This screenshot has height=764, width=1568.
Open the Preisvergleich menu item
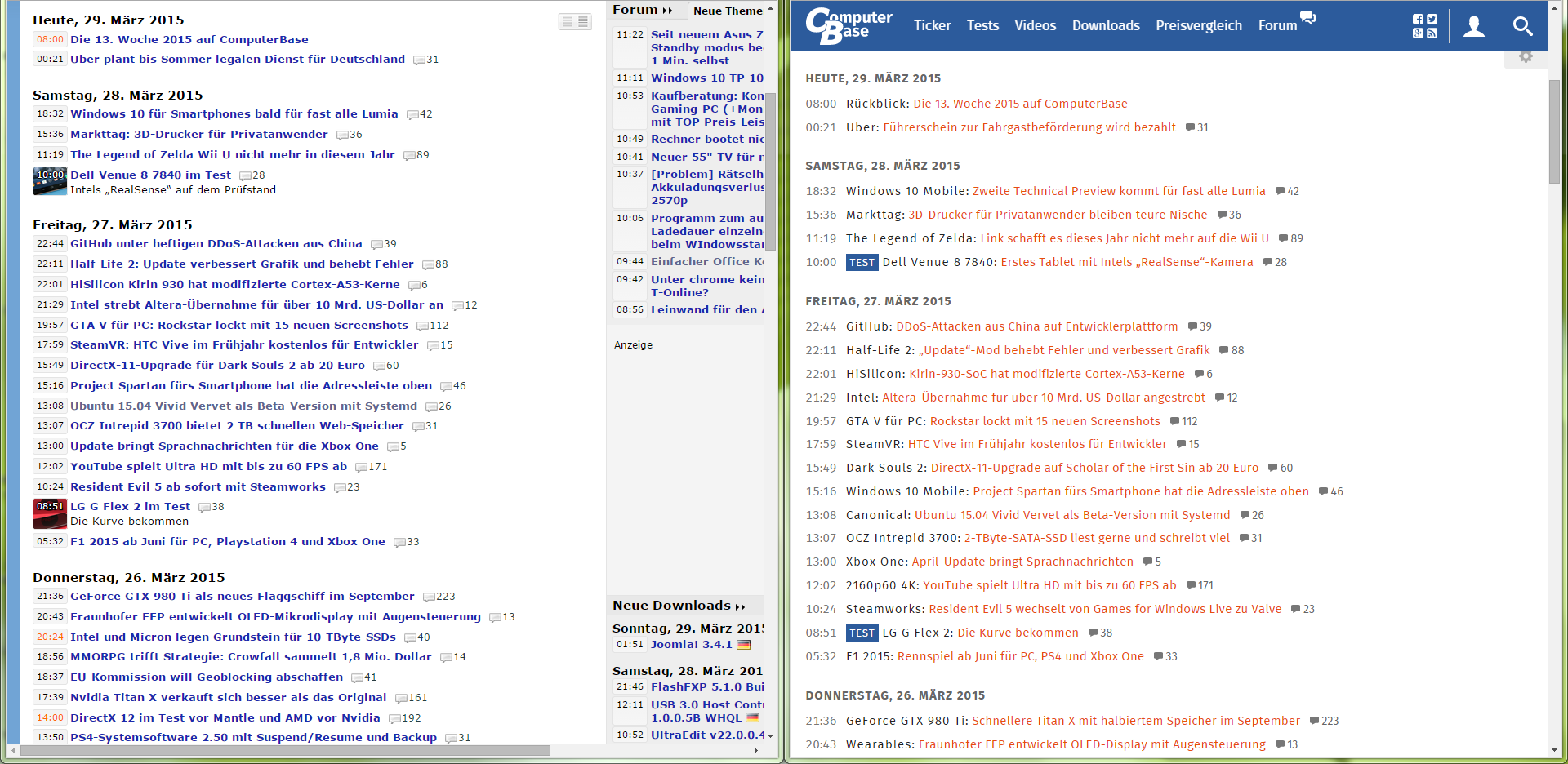1199,25
